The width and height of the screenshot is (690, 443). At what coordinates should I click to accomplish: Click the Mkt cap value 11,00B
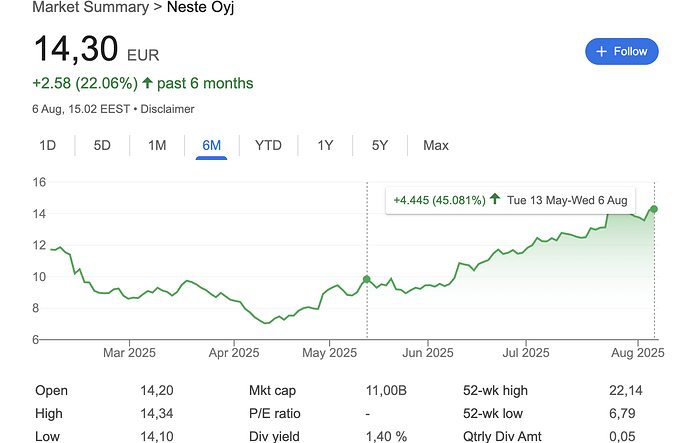[x=386, y=390]
